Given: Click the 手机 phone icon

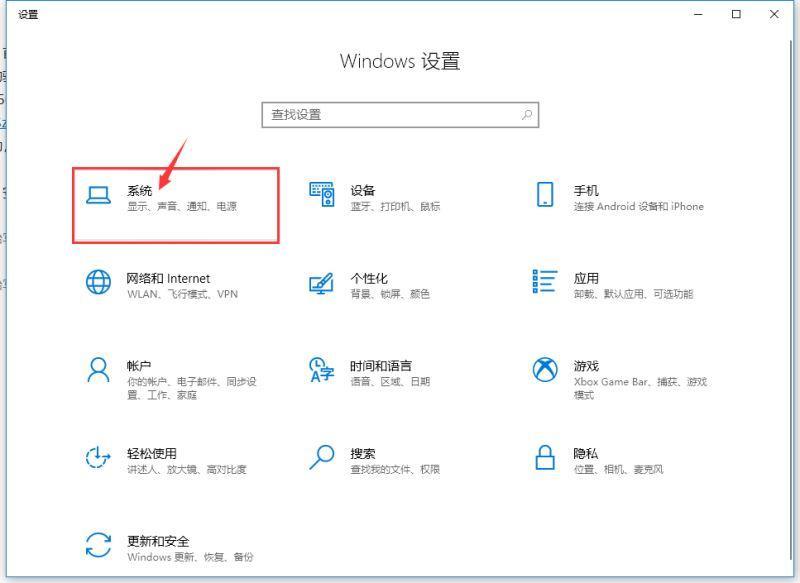Looking at the screenshot, I should [545, 194].
